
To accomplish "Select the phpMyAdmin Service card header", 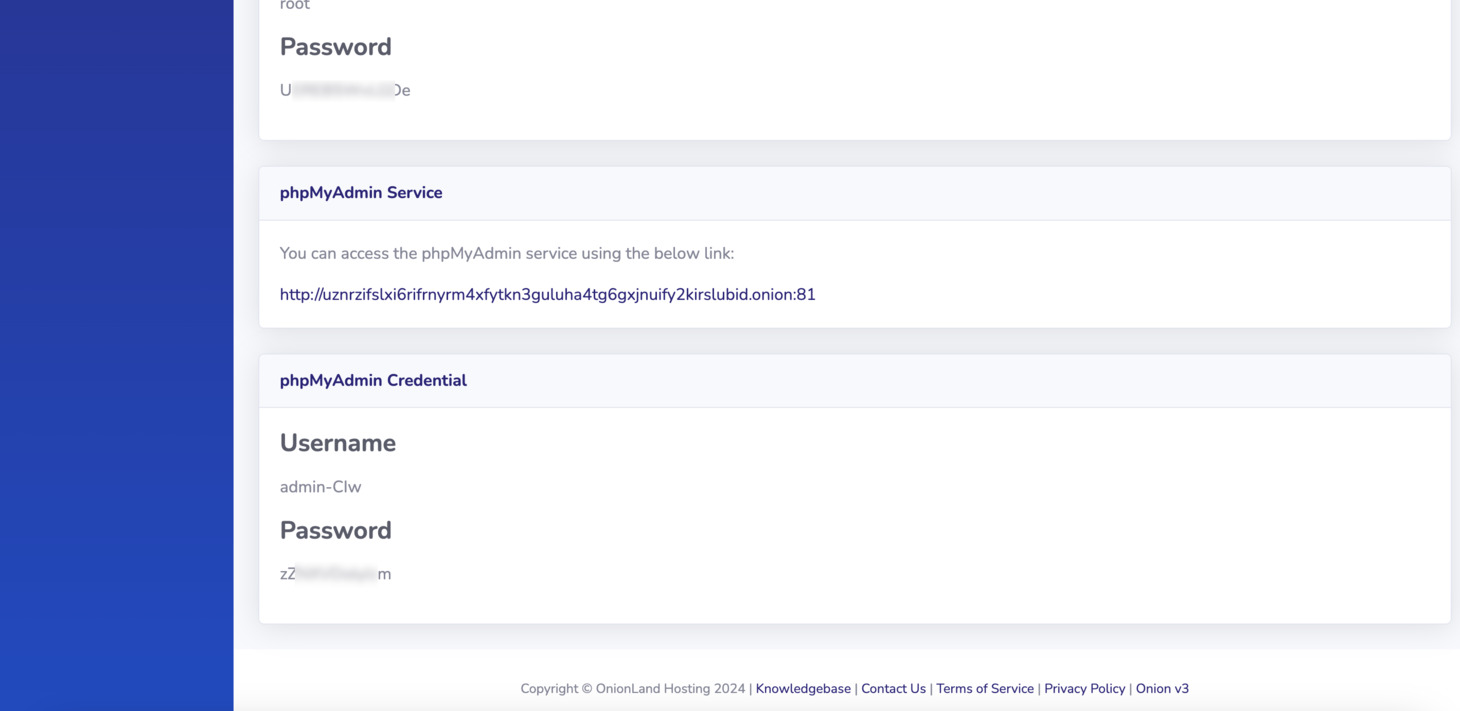I will [x=855, y=193].
